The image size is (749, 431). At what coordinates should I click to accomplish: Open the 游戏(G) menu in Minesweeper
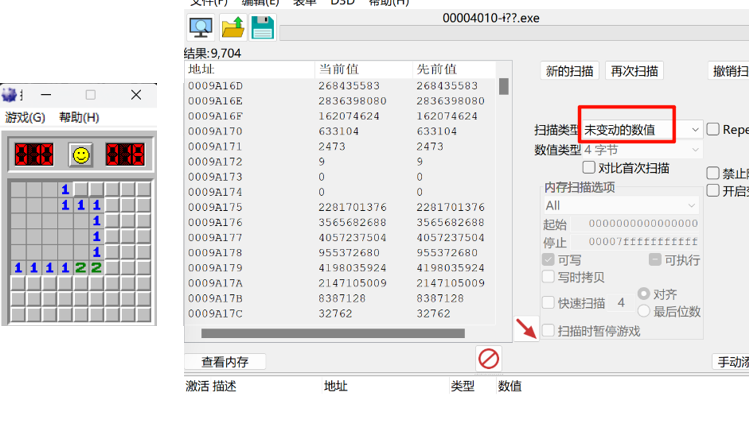coord(25,118)
